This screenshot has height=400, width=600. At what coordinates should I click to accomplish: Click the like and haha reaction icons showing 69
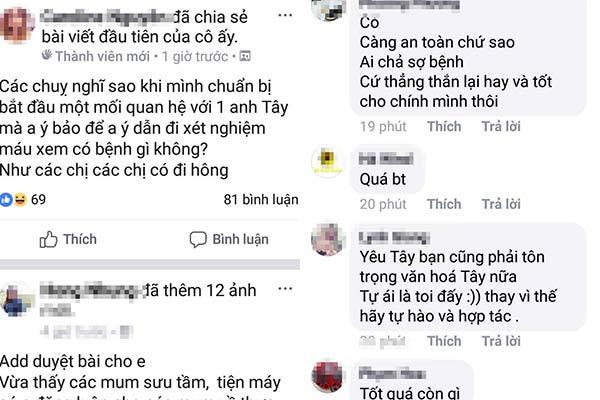click(x=14, y=199)
